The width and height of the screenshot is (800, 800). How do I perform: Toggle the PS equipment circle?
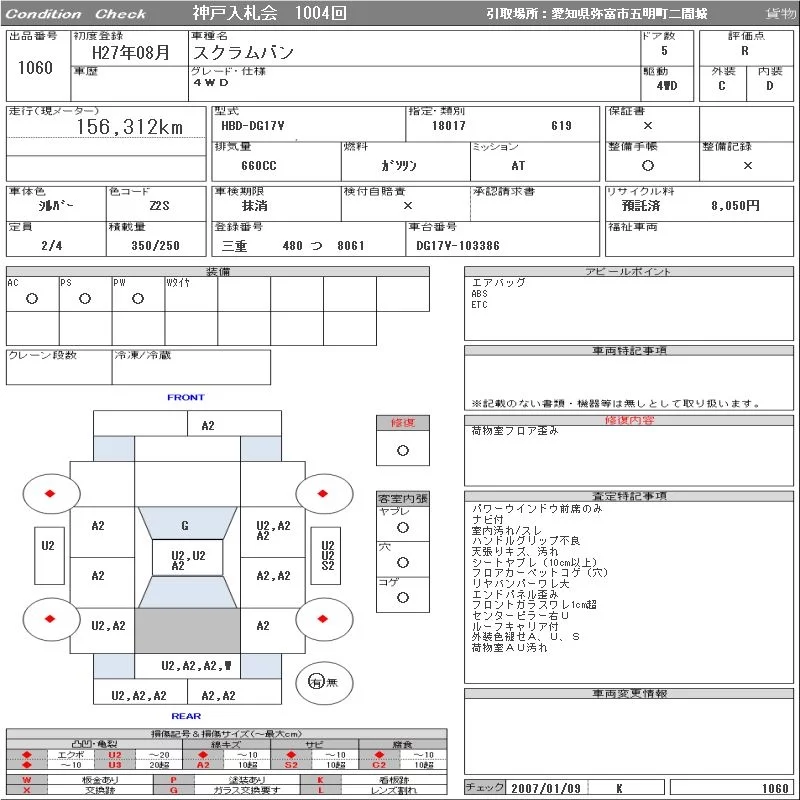[85, 299]
